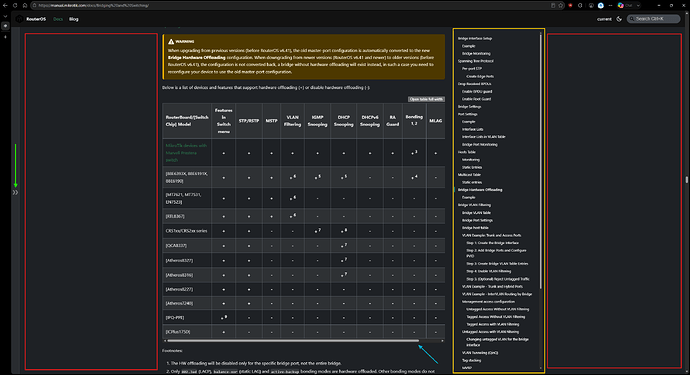Jump to 'Bridge VLAN Filtering' in contents
Viewport: 690px width, 375px height.
pyautogui.click(x=474, y=205)
